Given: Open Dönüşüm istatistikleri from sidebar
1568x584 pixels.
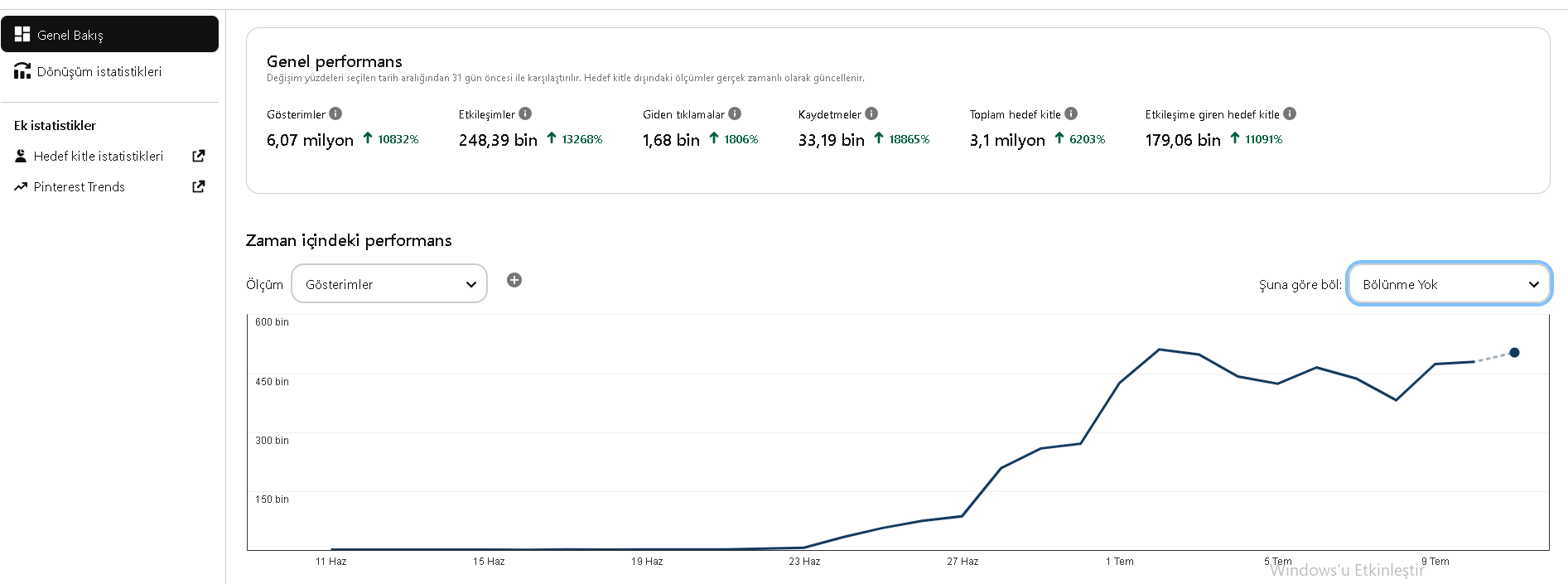Looking at the screenshot, I should [x=109, y=71].
